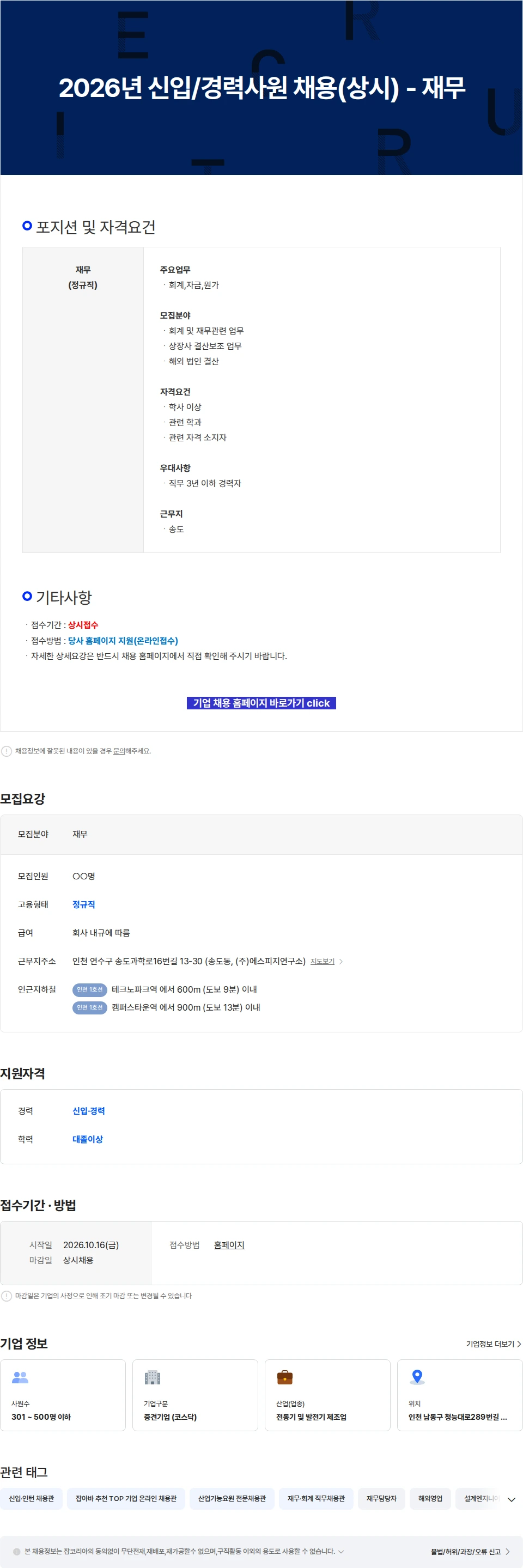Click the 사원수 301 ~ 500명 이하 card

tap(63, 1395)
